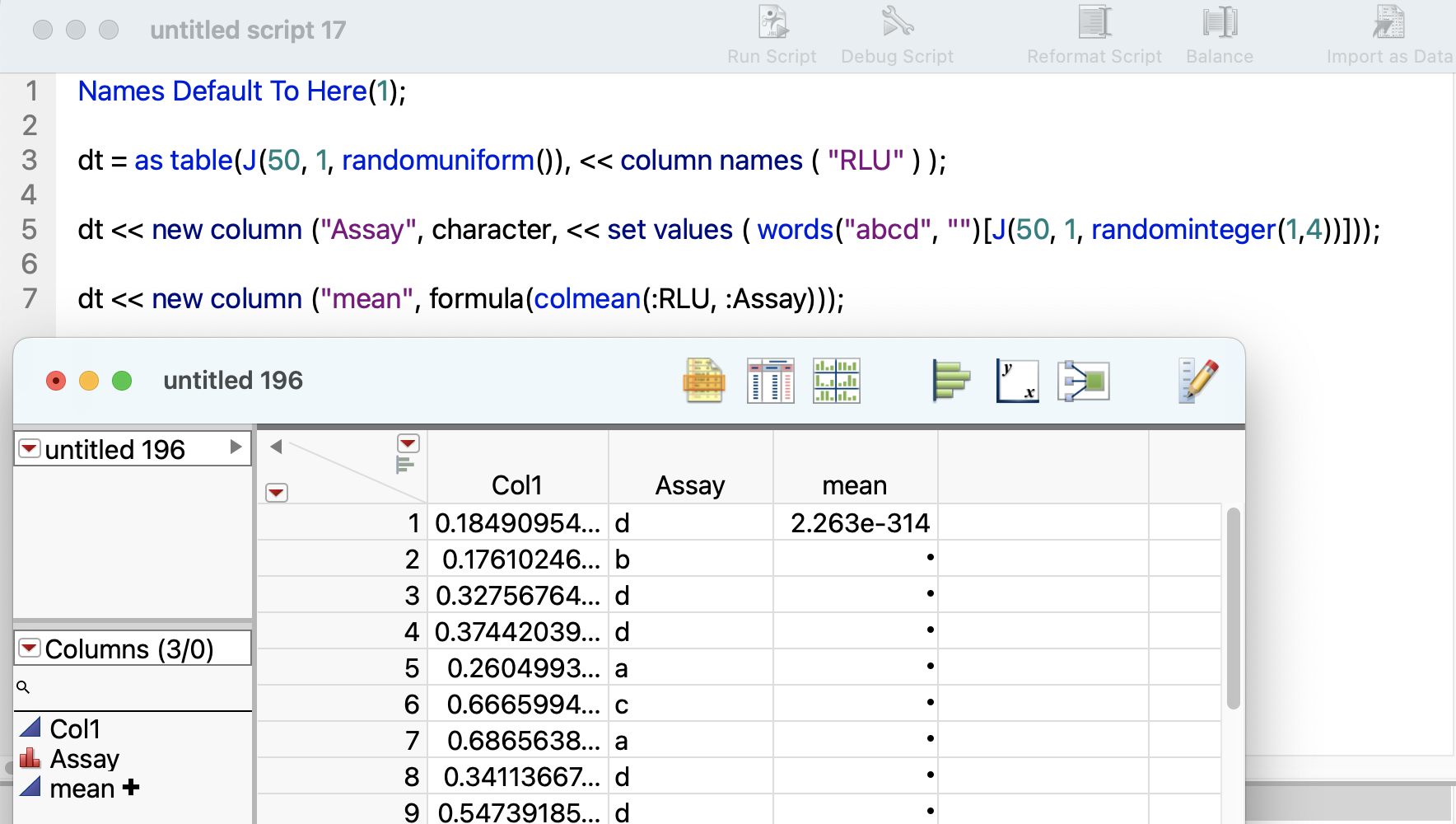Open the Columns (3/0) red triangle menu
1456x824 pixels.
click(29, 648)
